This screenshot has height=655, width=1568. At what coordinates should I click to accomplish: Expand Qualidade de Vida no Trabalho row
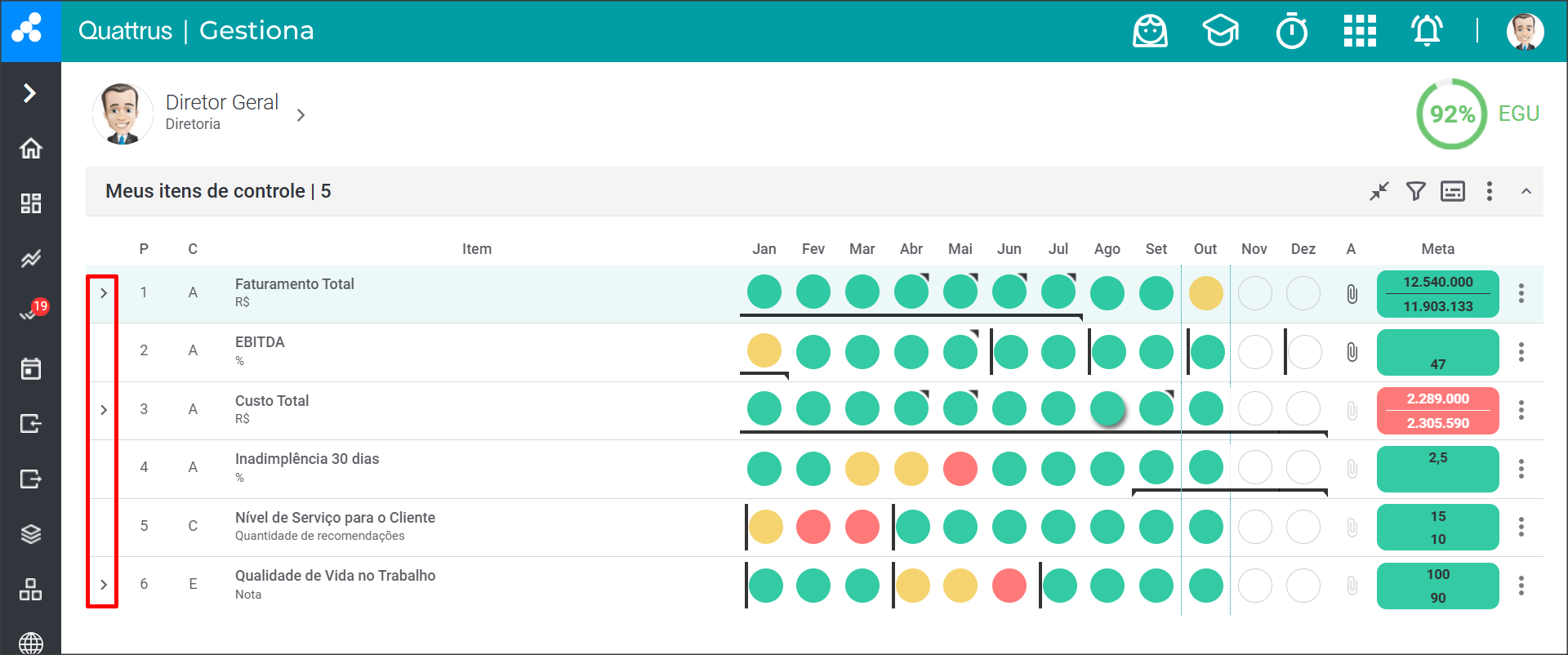pos(104,585)
